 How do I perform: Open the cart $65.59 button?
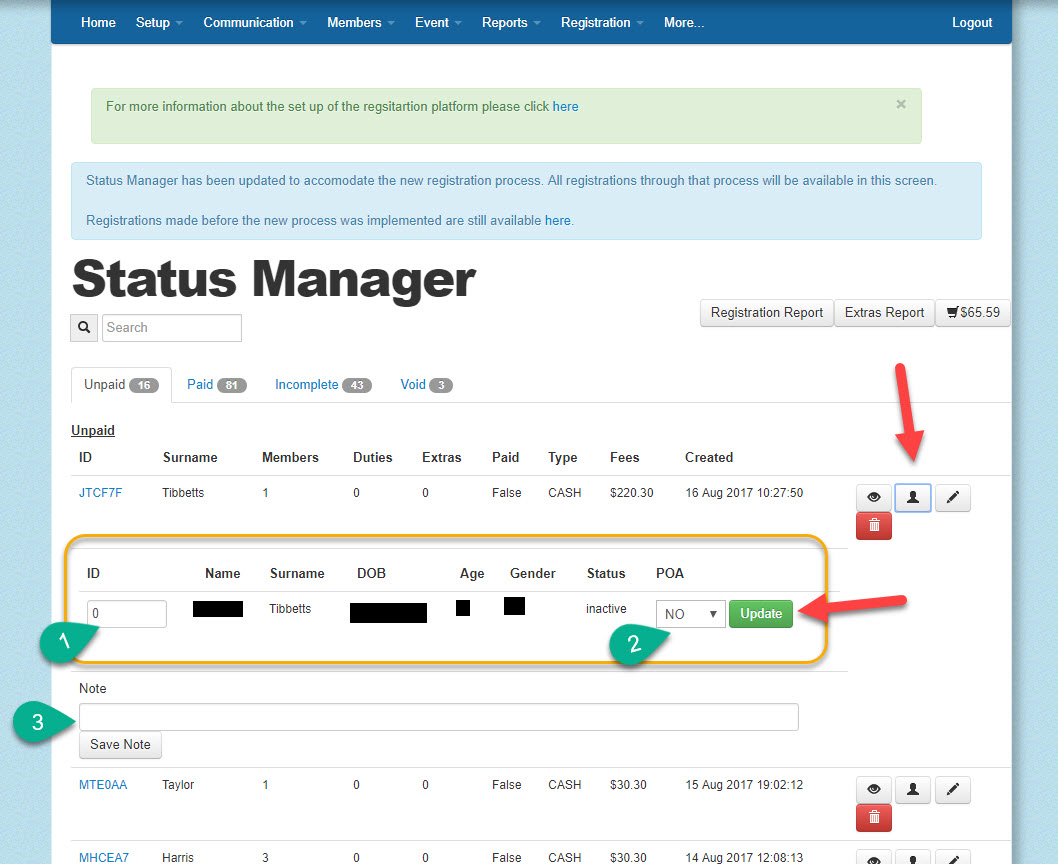point(972,313)
